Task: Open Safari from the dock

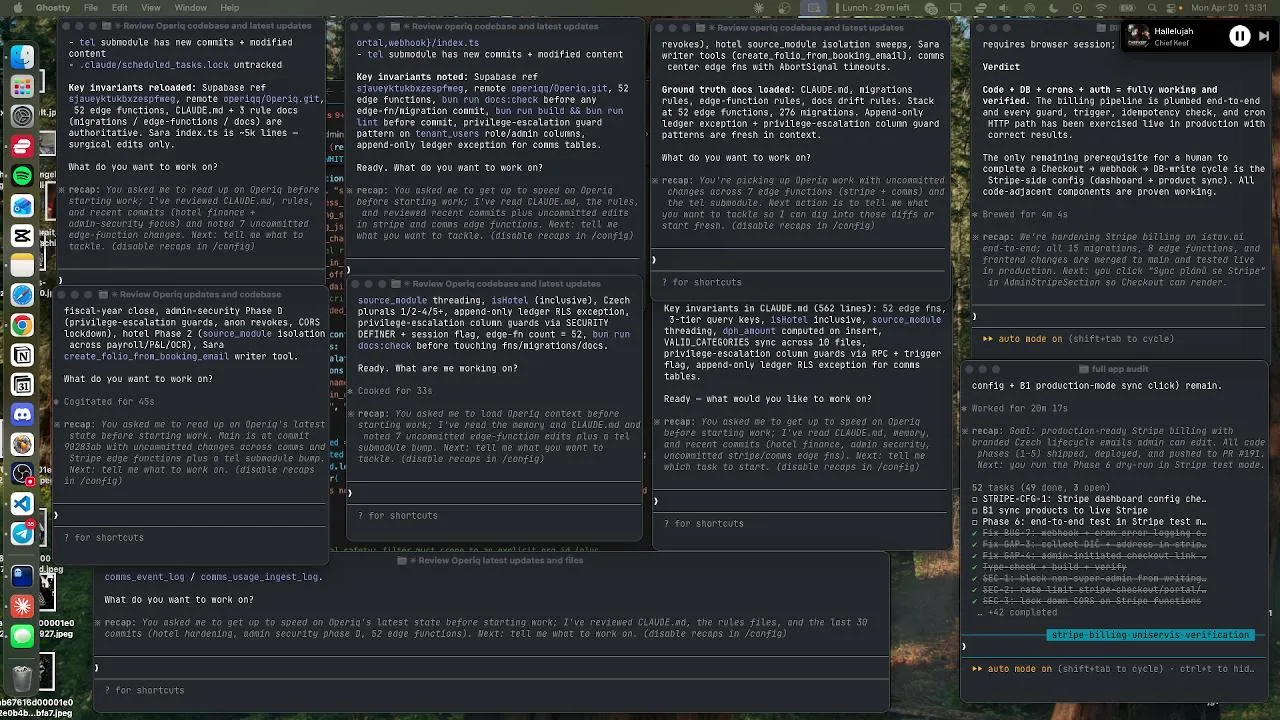Action: [x=22, y=295]
